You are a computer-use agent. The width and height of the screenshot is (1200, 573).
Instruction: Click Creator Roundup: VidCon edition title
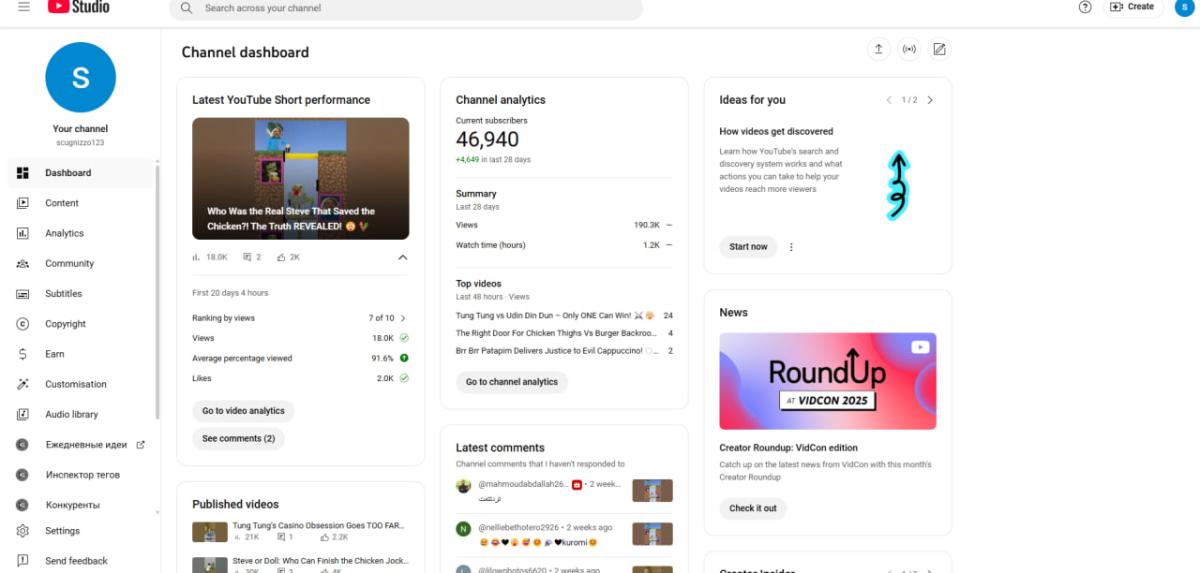pos(788,448)
